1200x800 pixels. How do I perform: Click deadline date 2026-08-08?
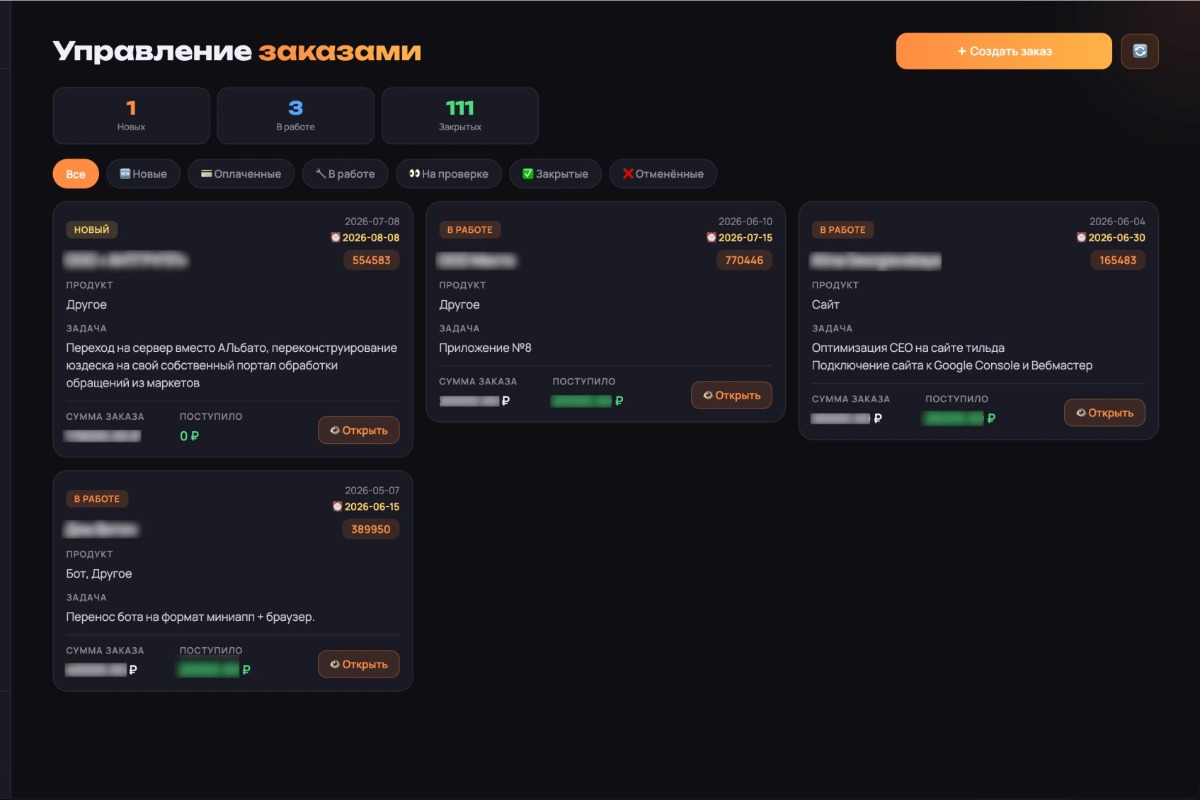coord(371,238)
